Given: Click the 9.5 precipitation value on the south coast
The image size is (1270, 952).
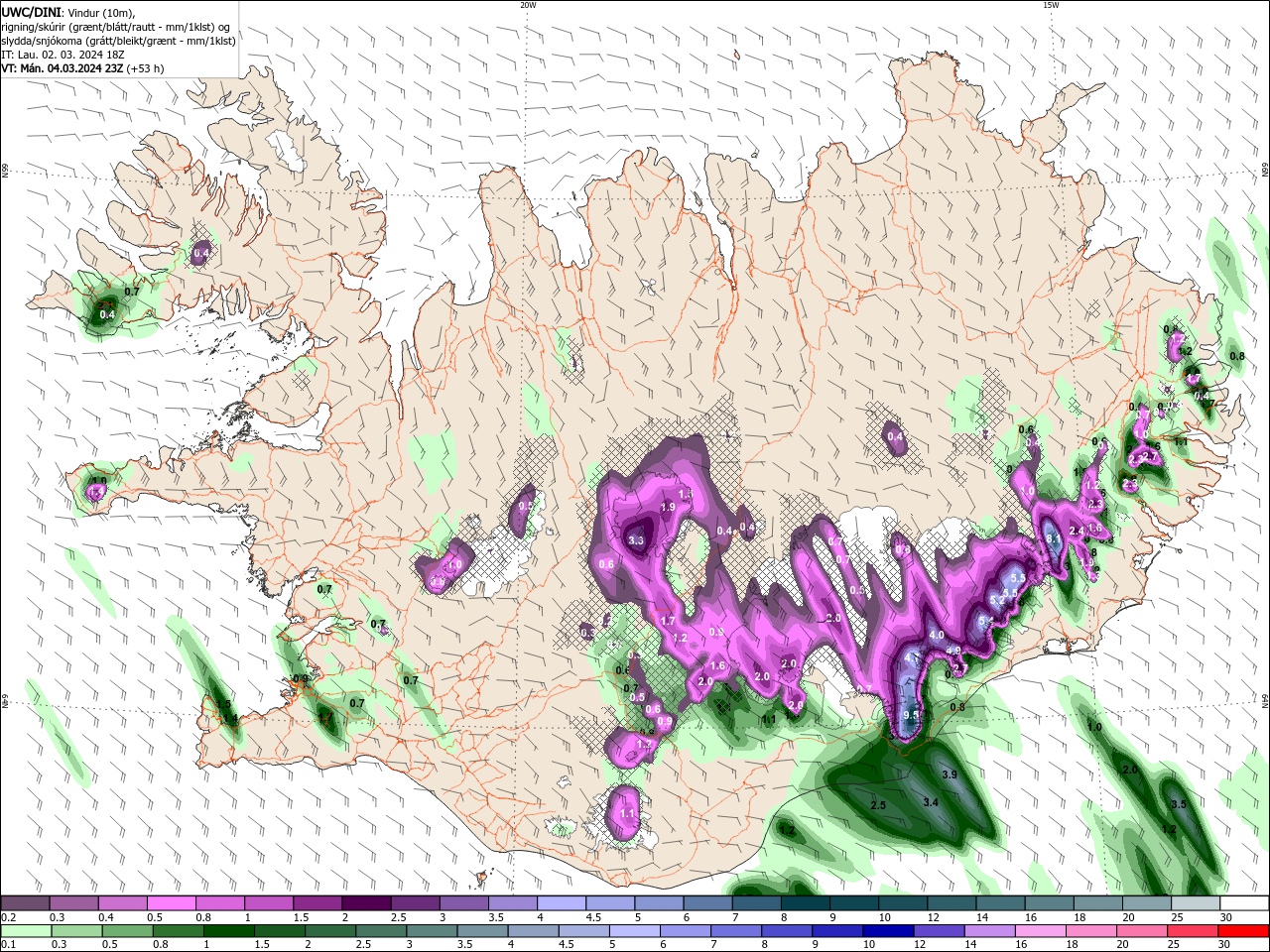Looking at the screenshot, I should [913, 715].
